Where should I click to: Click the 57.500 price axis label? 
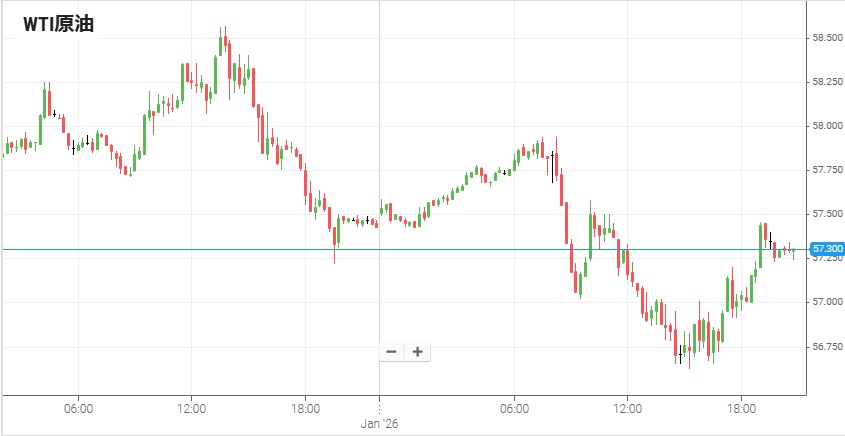click(827, 214)
